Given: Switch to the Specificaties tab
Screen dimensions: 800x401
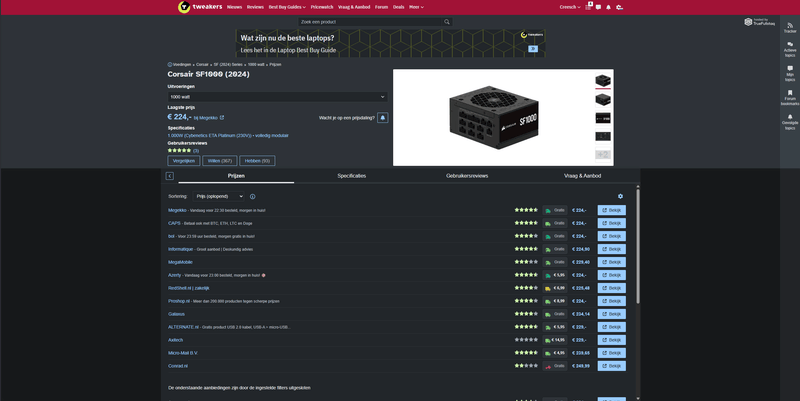Looking at the screenshot, I should click(x=352, y=176).
